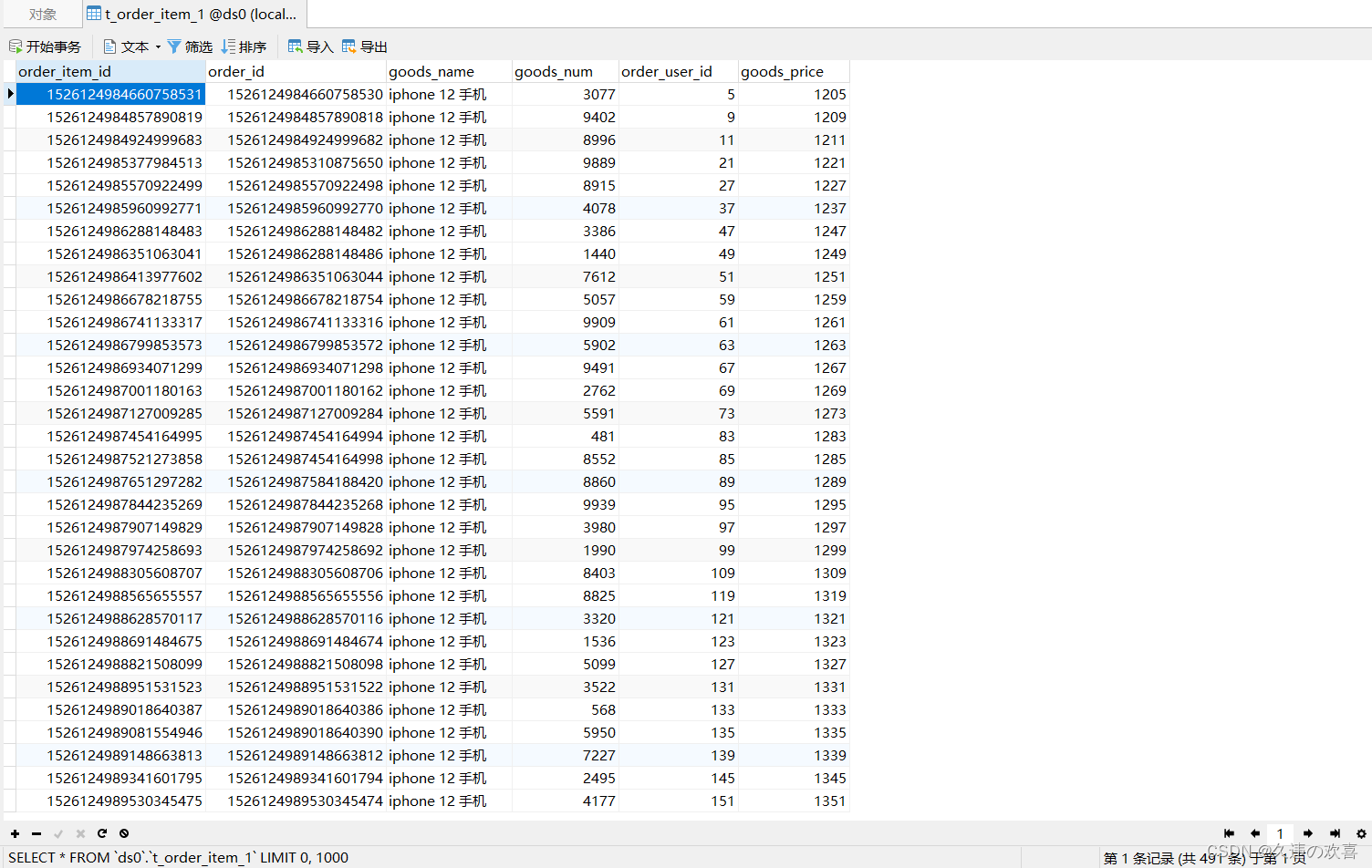Image resolution: width=1372 pixels, height=868 pixels.
Task: Select order_item_id cell 1526124984857890819
Action: (x=110, y=117)
